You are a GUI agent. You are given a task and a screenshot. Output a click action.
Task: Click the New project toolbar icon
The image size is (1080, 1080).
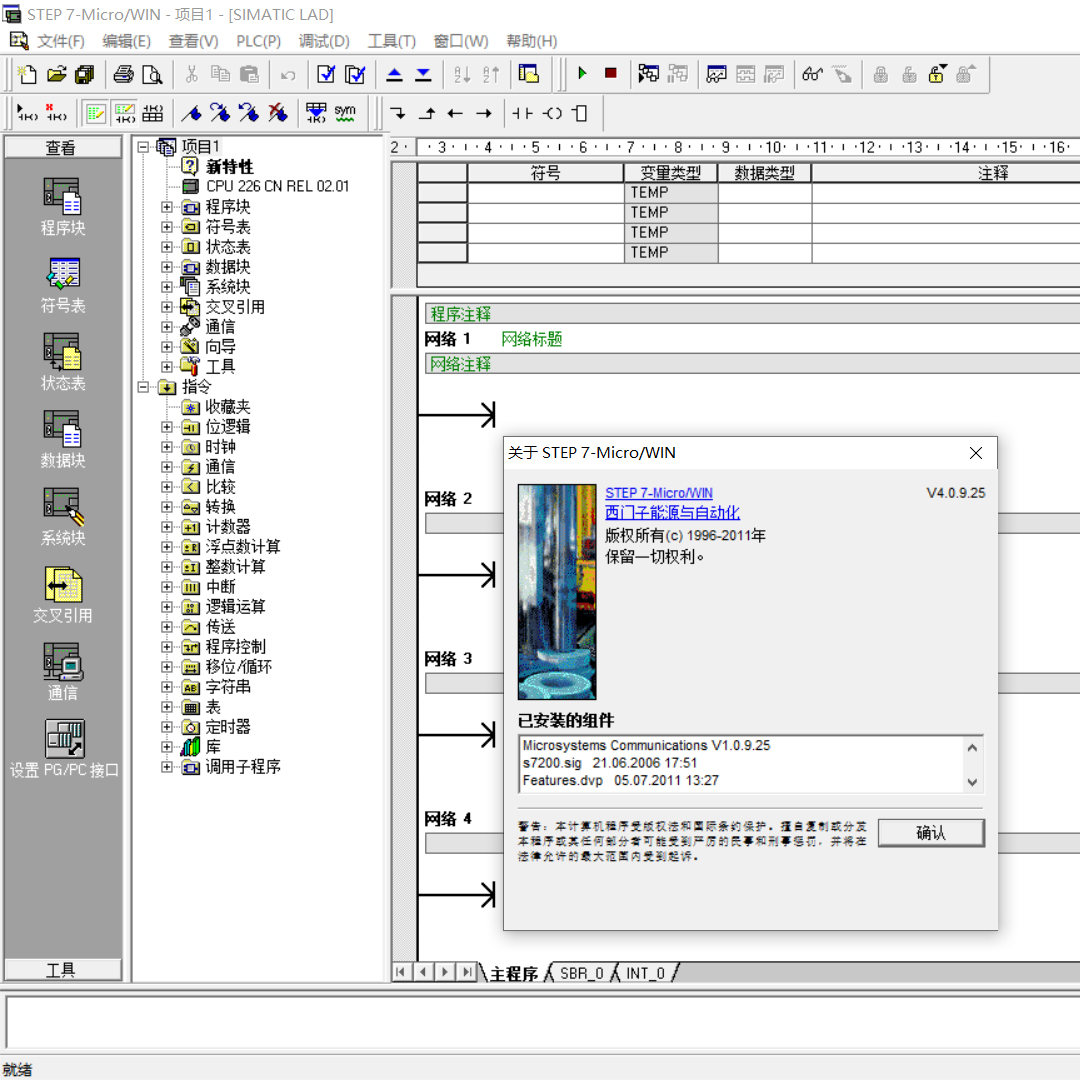coord(28,74)
